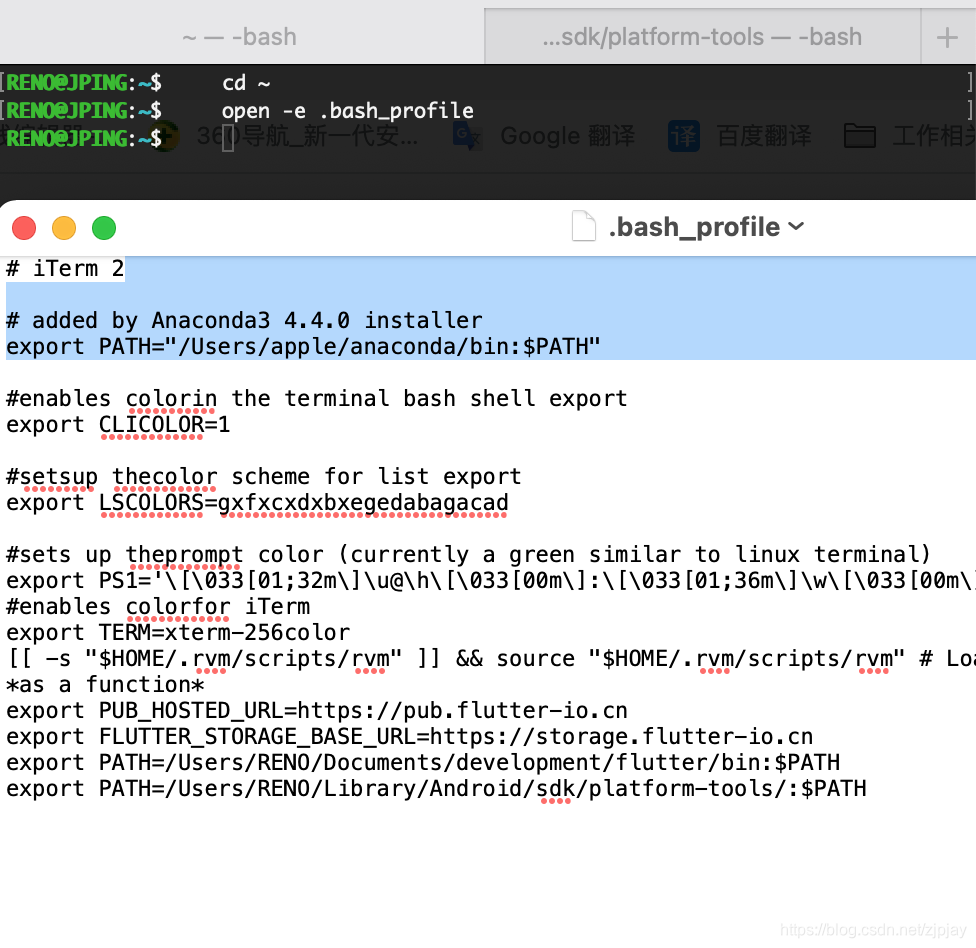This screenshot has height=948, width=976.
Task: Click the '# added by Anaconda3 4.4.0 installer' line
Action: (x=244, y=321)
